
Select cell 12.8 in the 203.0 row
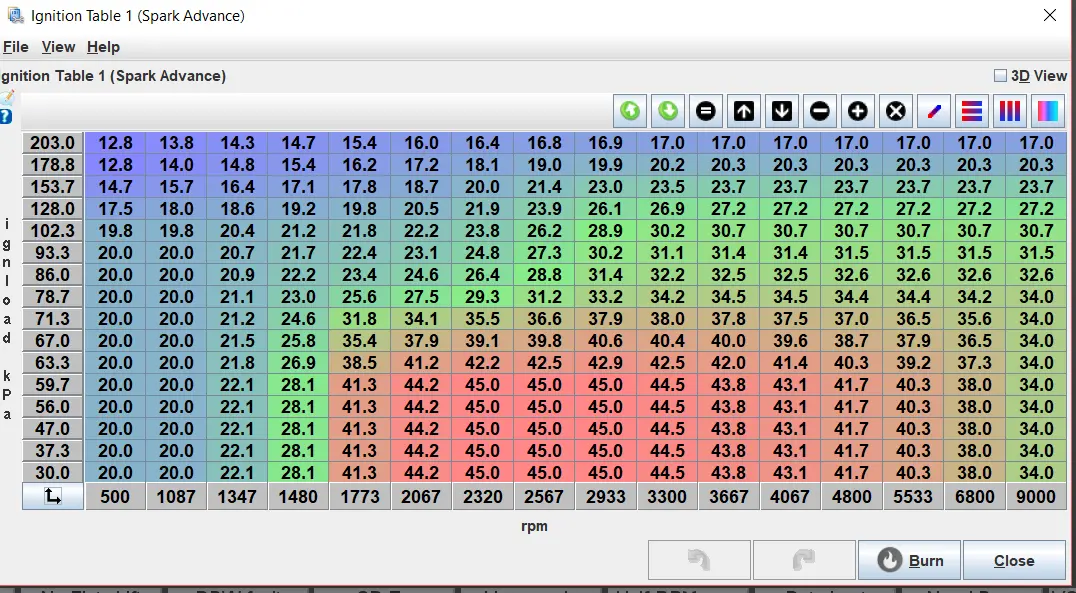pyautogui.click(x=115, y=143)
